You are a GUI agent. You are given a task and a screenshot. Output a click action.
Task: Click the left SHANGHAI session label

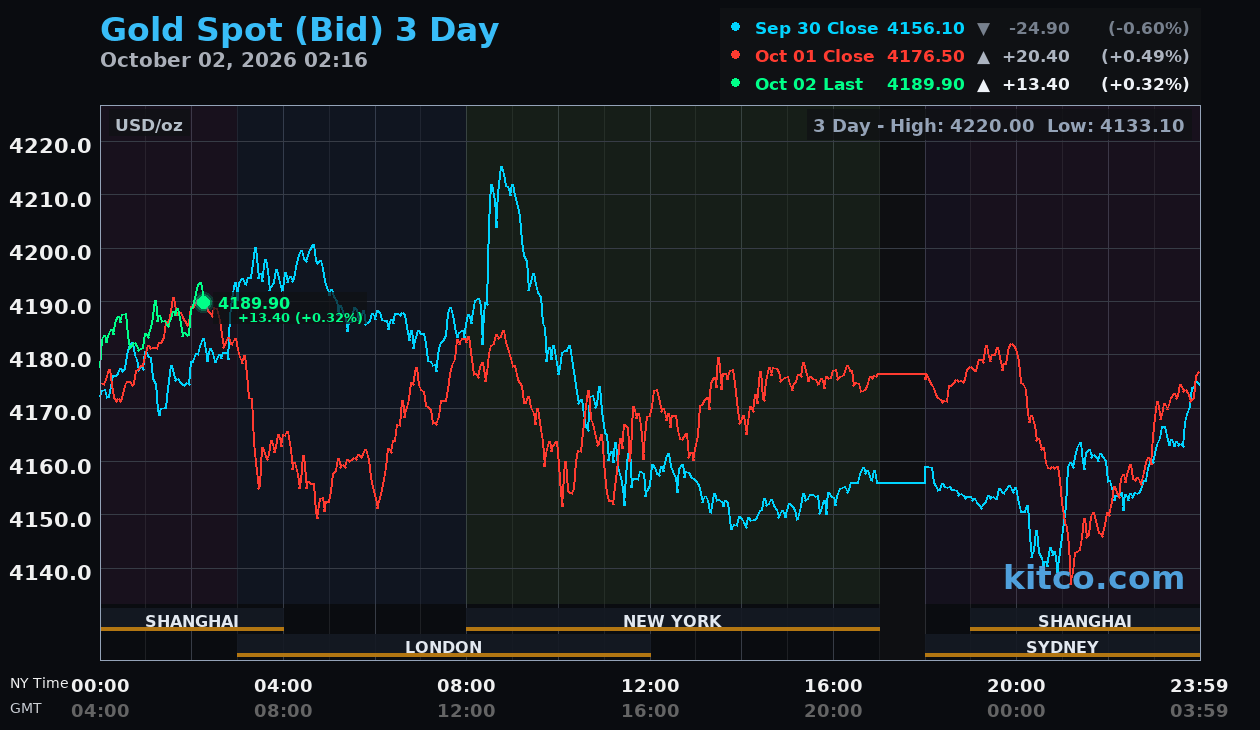pos(192,620)
